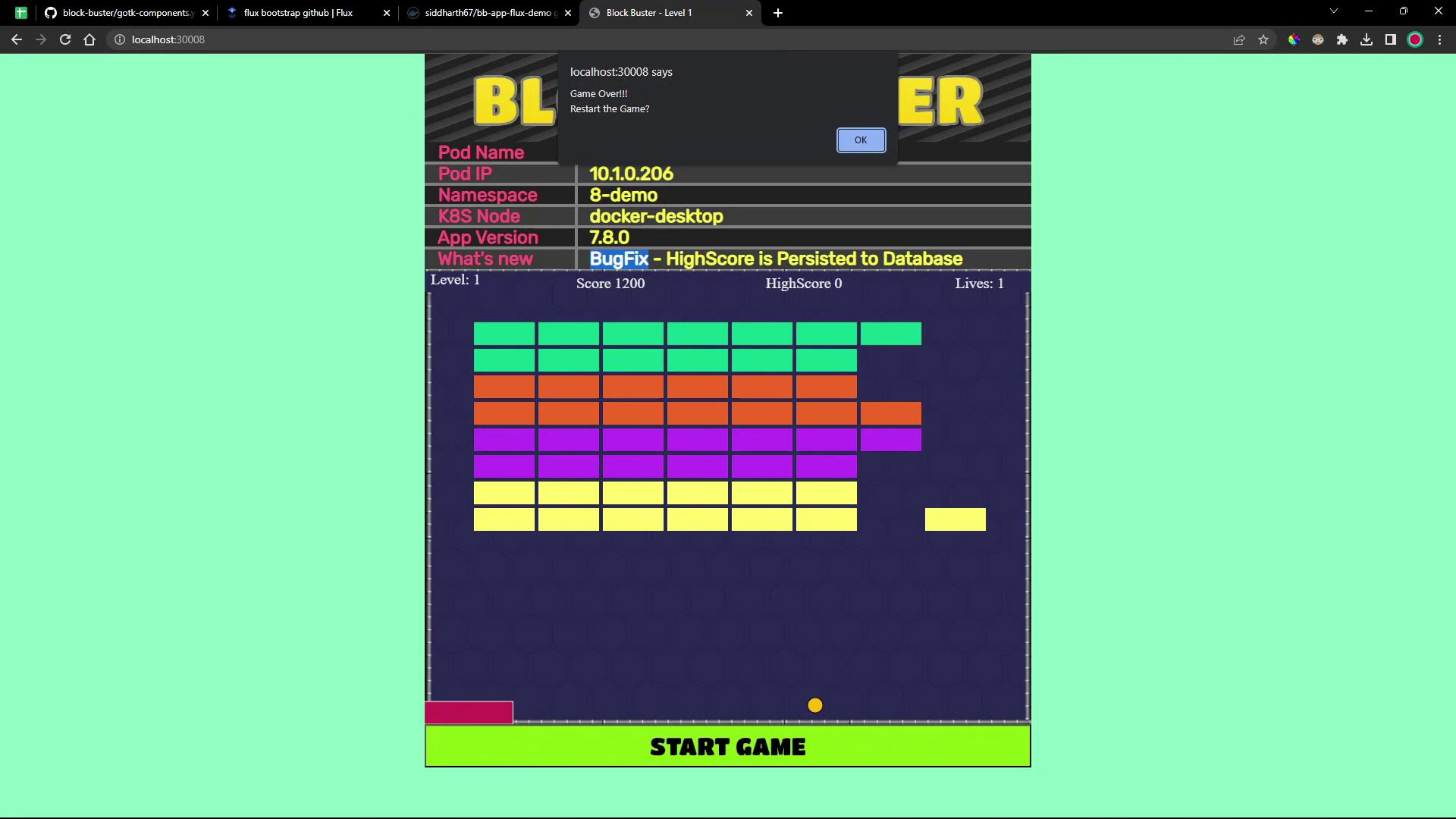Expand the tab search chevron
Viewport: 1456px width, 819px height.
[x=1334, y=11]
